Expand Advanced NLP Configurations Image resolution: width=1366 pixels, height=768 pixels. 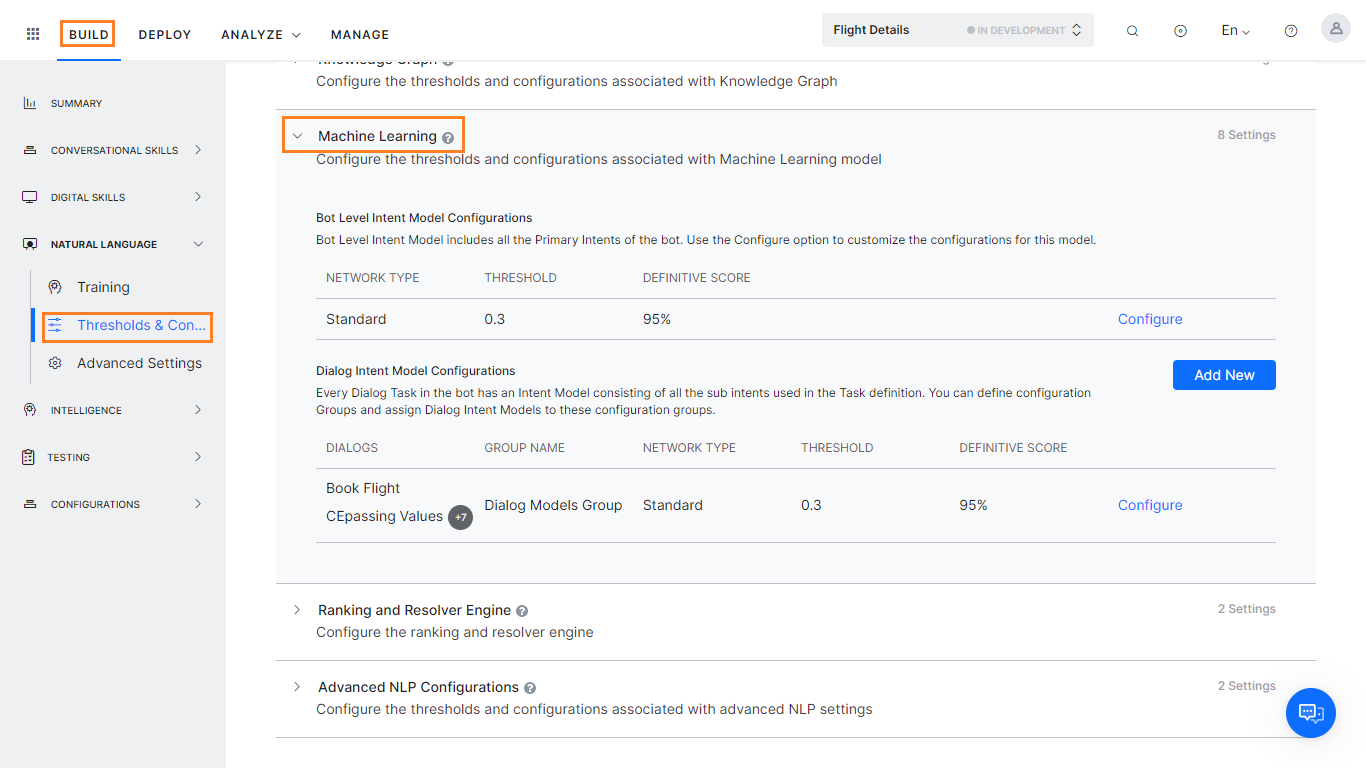click(297, 687)
